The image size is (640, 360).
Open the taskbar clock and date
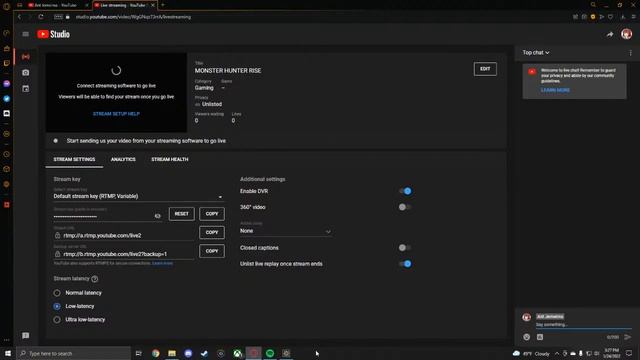coord(611,353)
